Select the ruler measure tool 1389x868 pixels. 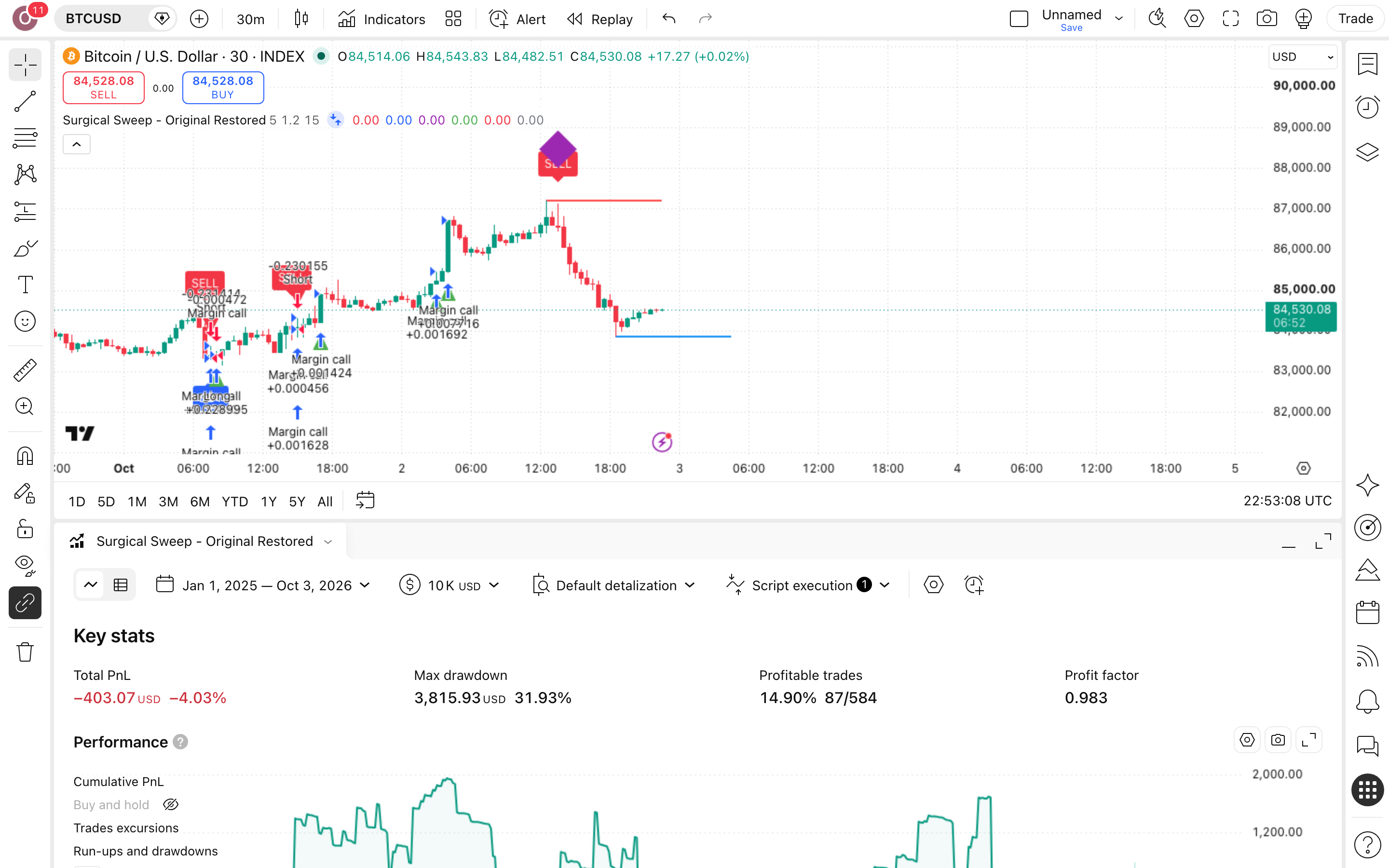click(x=25, y=370)
